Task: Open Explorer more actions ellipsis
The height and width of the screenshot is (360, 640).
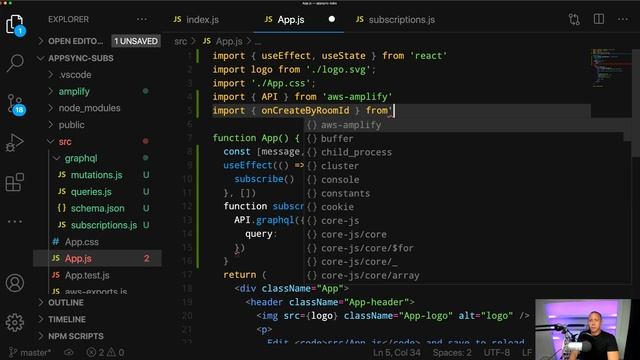Action: click(x=142, y=19)
